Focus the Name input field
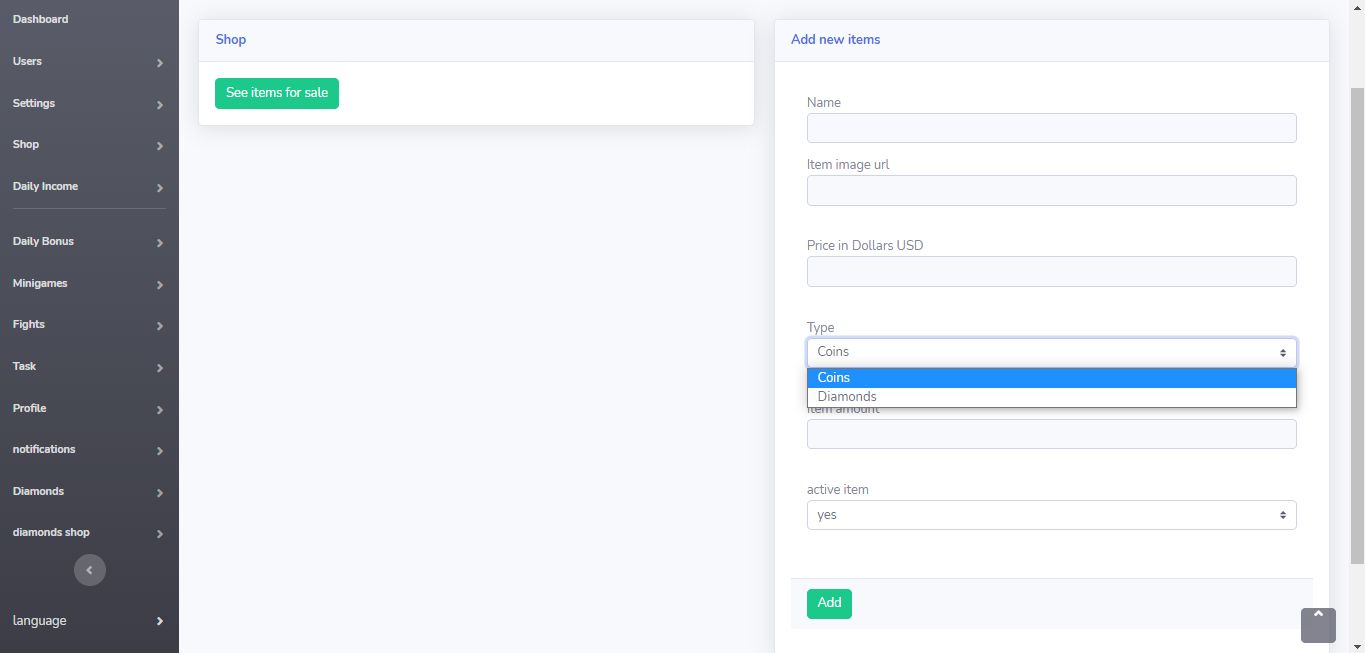Viewport: 1365px width, 653px height. click(1052, 128)
